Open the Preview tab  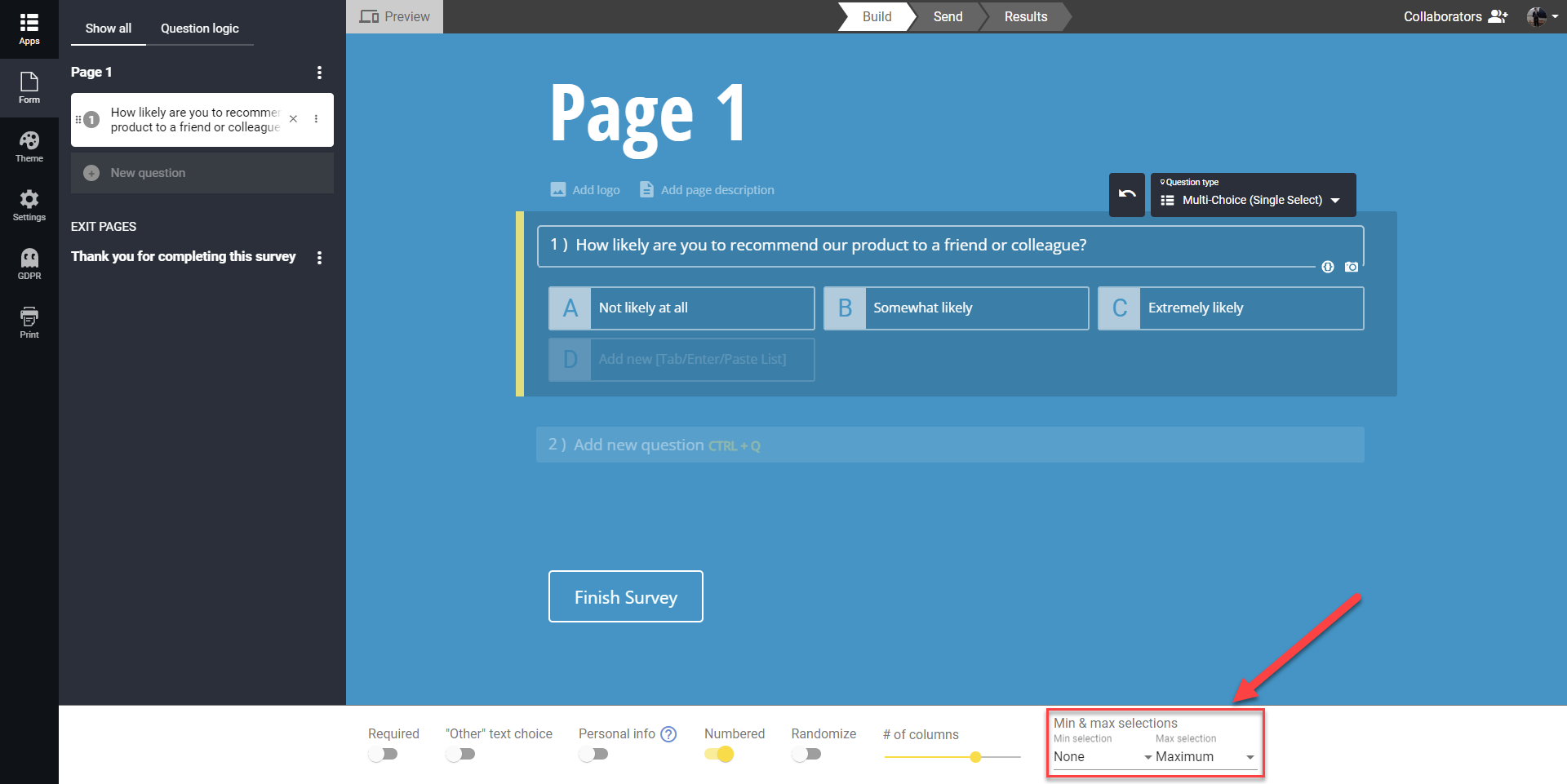[395, 16]
